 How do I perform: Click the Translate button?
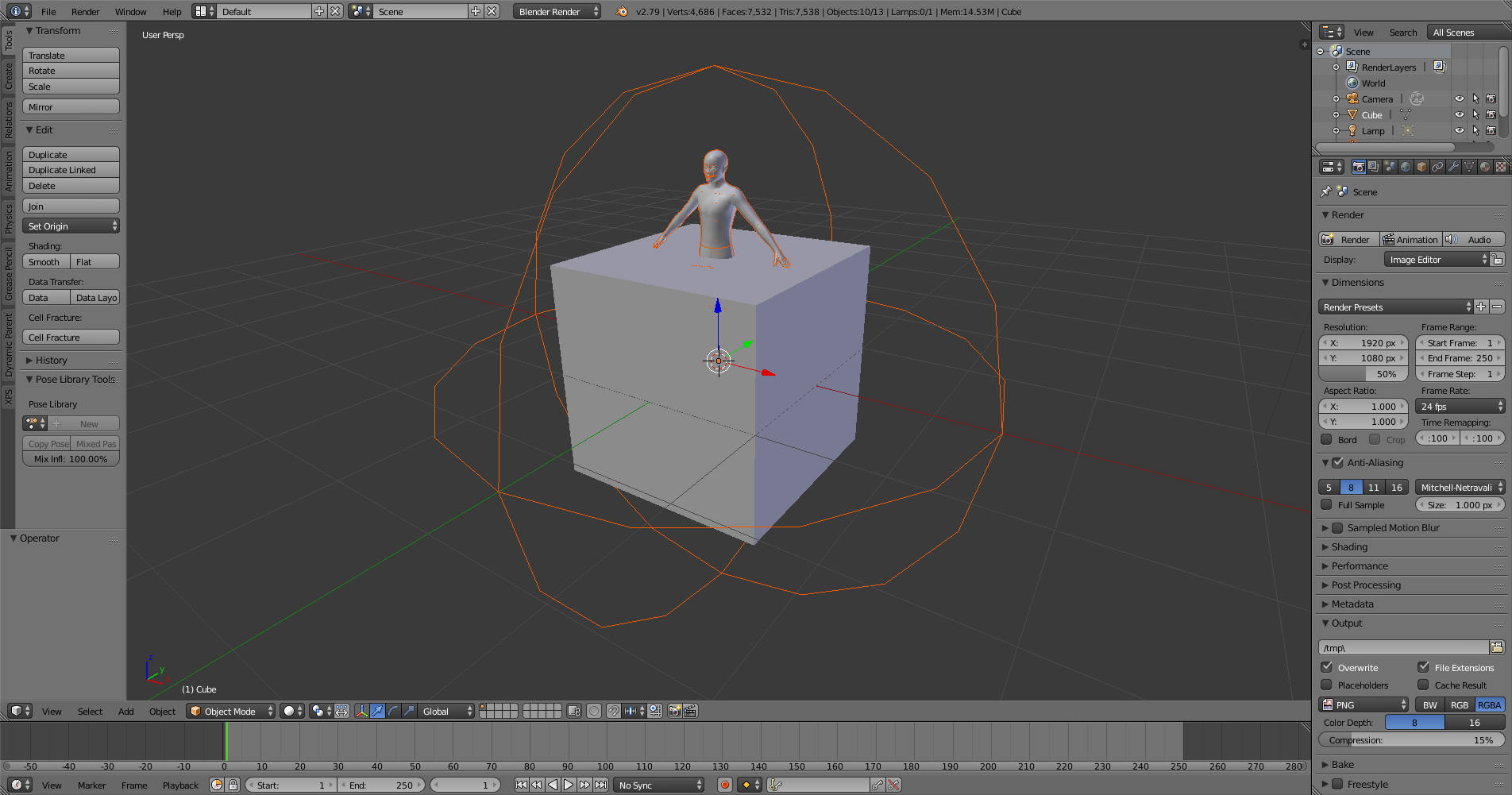[x=71, y=56]
